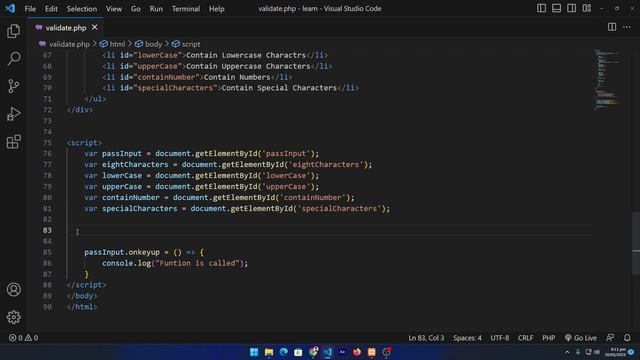This screenshot has height=360, width=640.
Task: Open Source Control view
Action: tap(13, 86)
